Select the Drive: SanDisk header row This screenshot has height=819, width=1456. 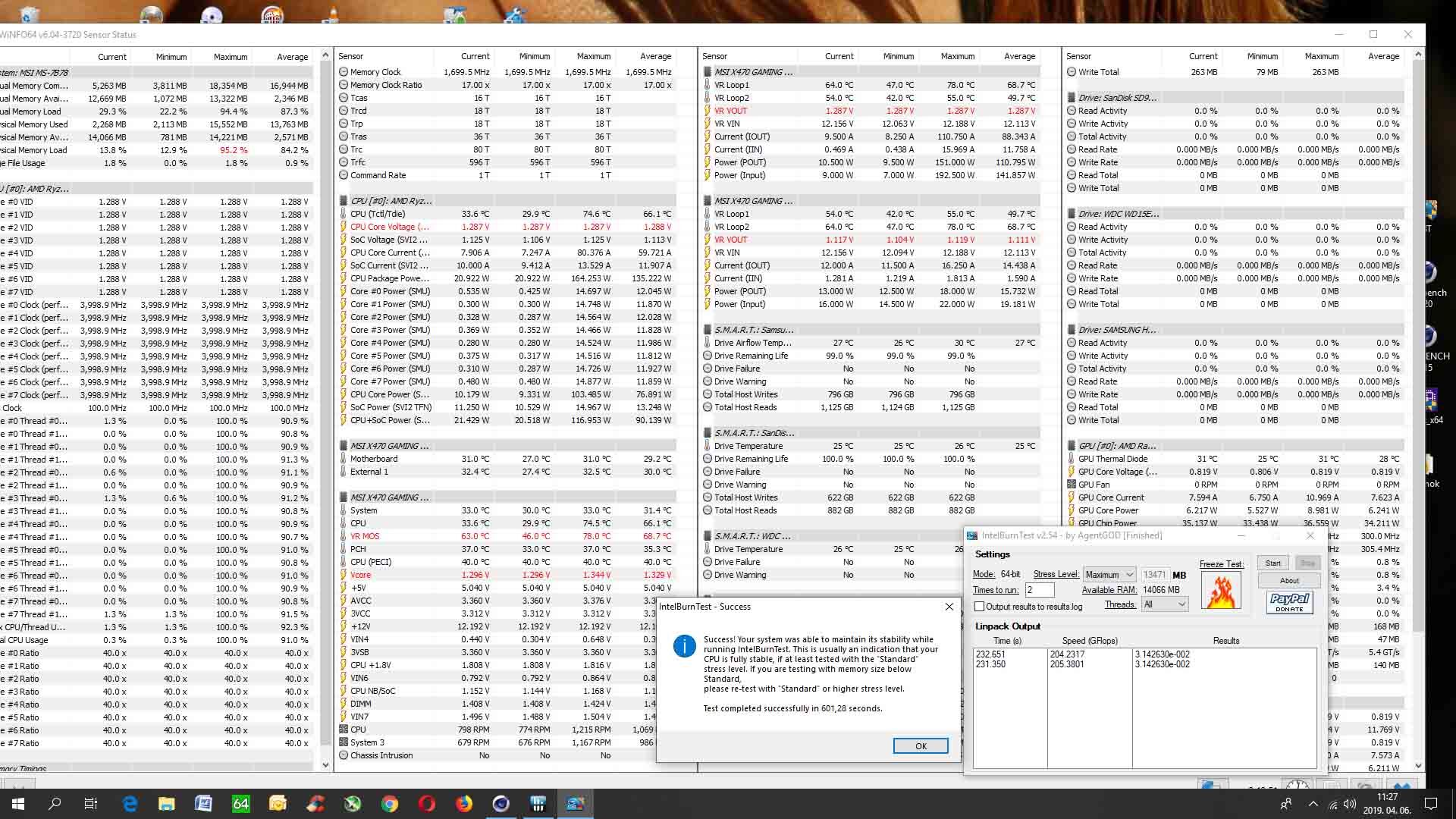click(x=1235, y=98)
